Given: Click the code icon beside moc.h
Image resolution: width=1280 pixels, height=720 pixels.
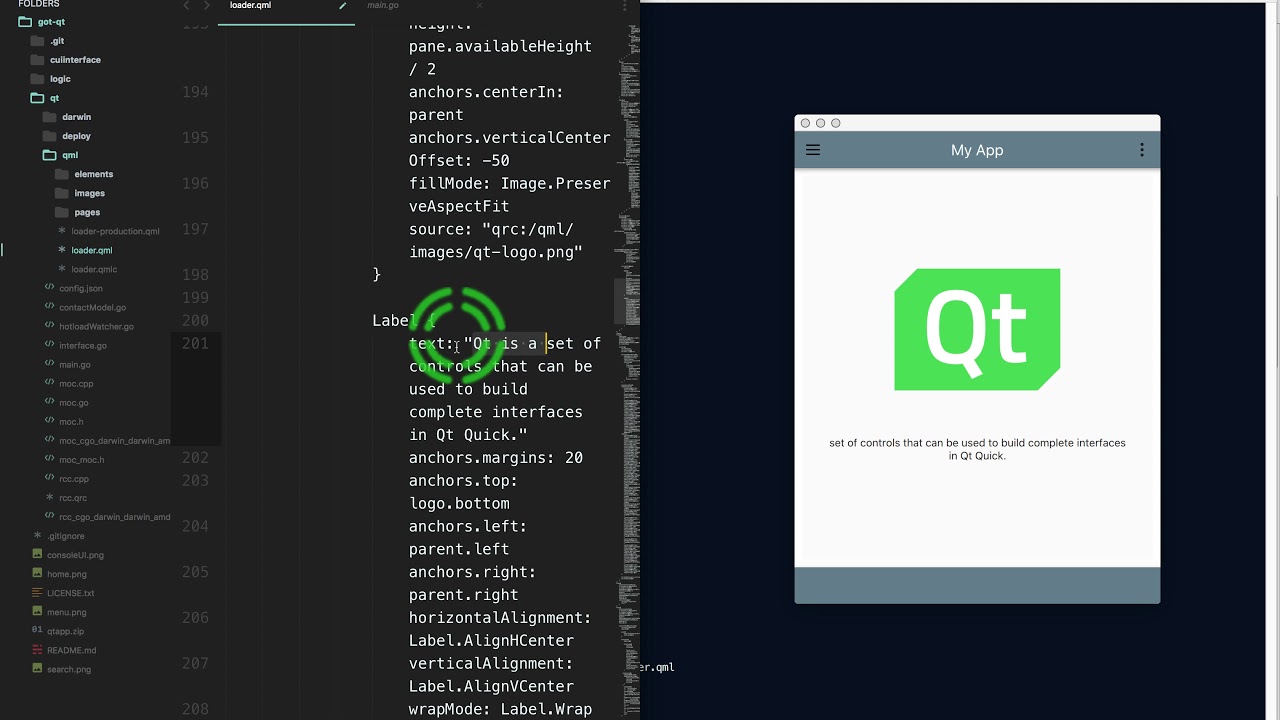Looking at the screenshot, I should coord(49,421).
